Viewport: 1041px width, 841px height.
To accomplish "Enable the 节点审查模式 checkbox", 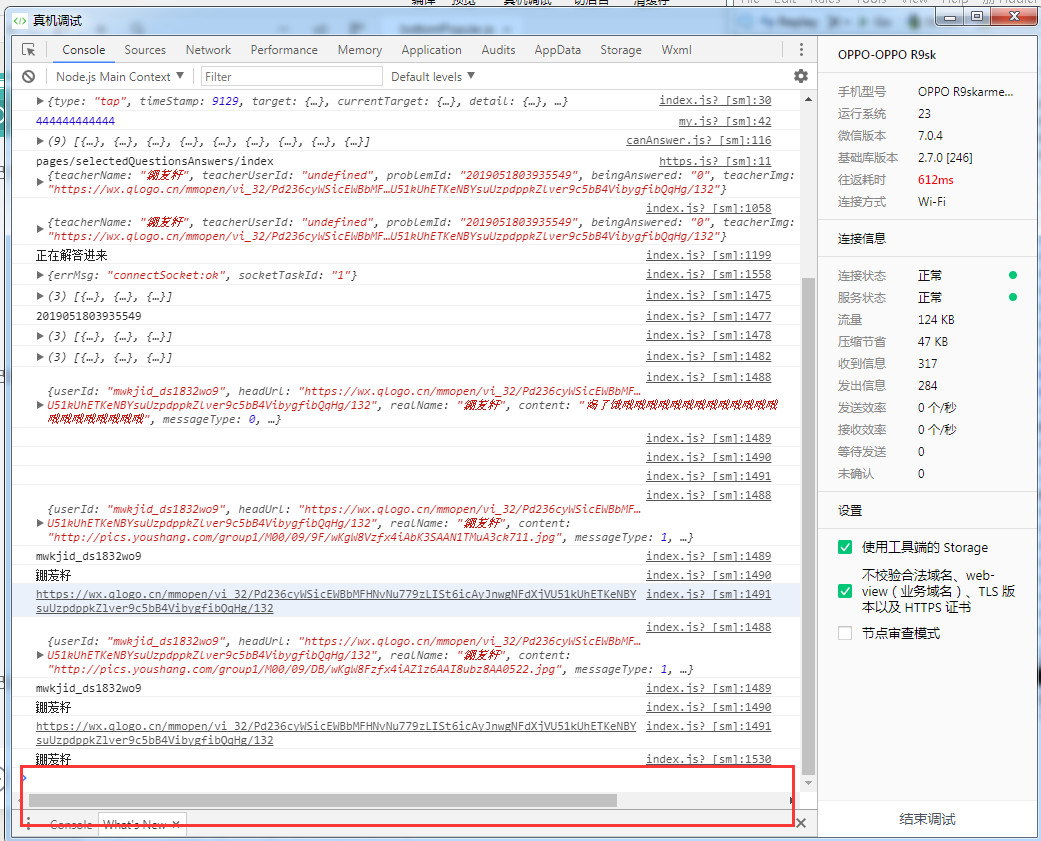I will point(845,633).
